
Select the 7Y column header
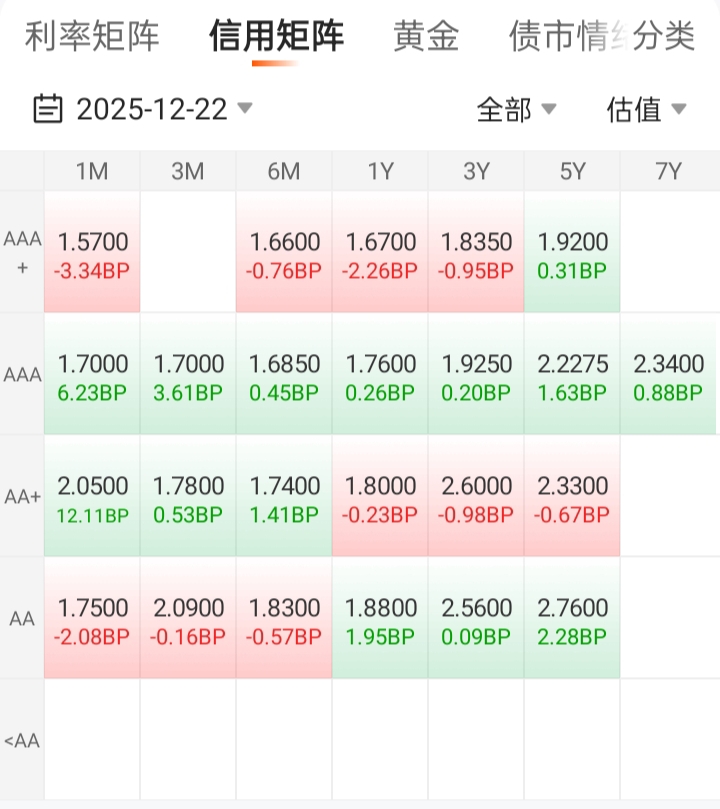coord(668,171)
